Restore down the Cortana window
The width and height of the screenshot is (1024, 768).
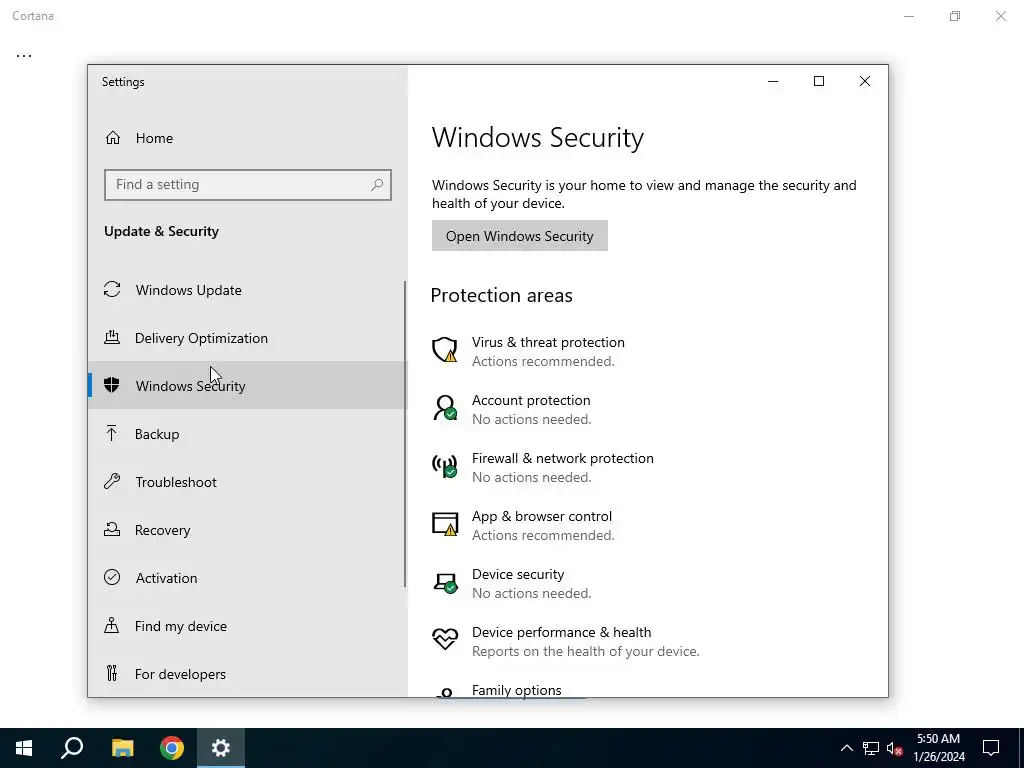tap(955, 16)
